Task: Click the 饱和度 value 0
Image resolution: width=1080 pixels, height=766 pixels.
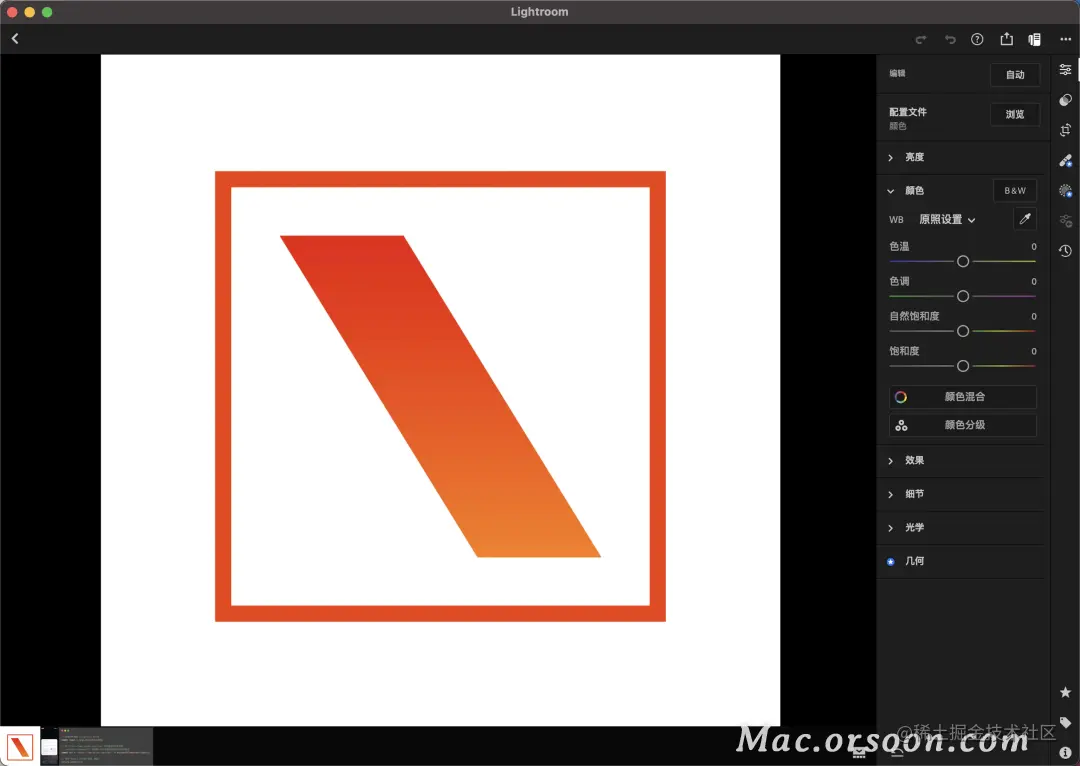Action: [x=1034, y=351]
